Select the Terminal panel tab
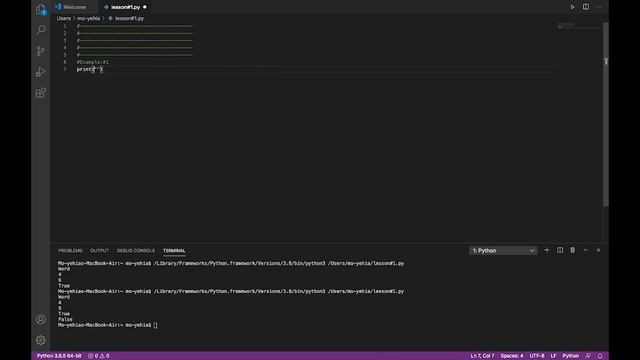 [x=174, y=251]
